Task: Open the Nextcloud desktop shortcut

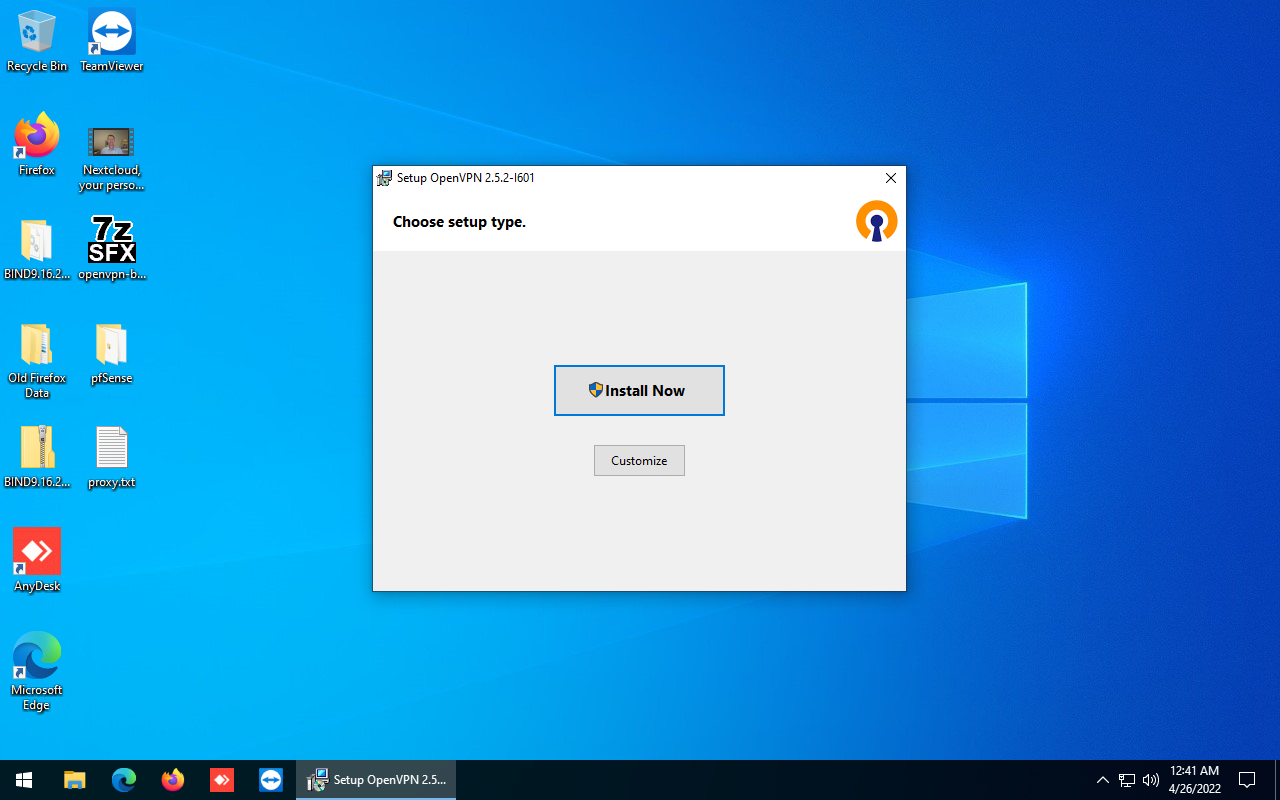Action: click(x=111, y=140)
